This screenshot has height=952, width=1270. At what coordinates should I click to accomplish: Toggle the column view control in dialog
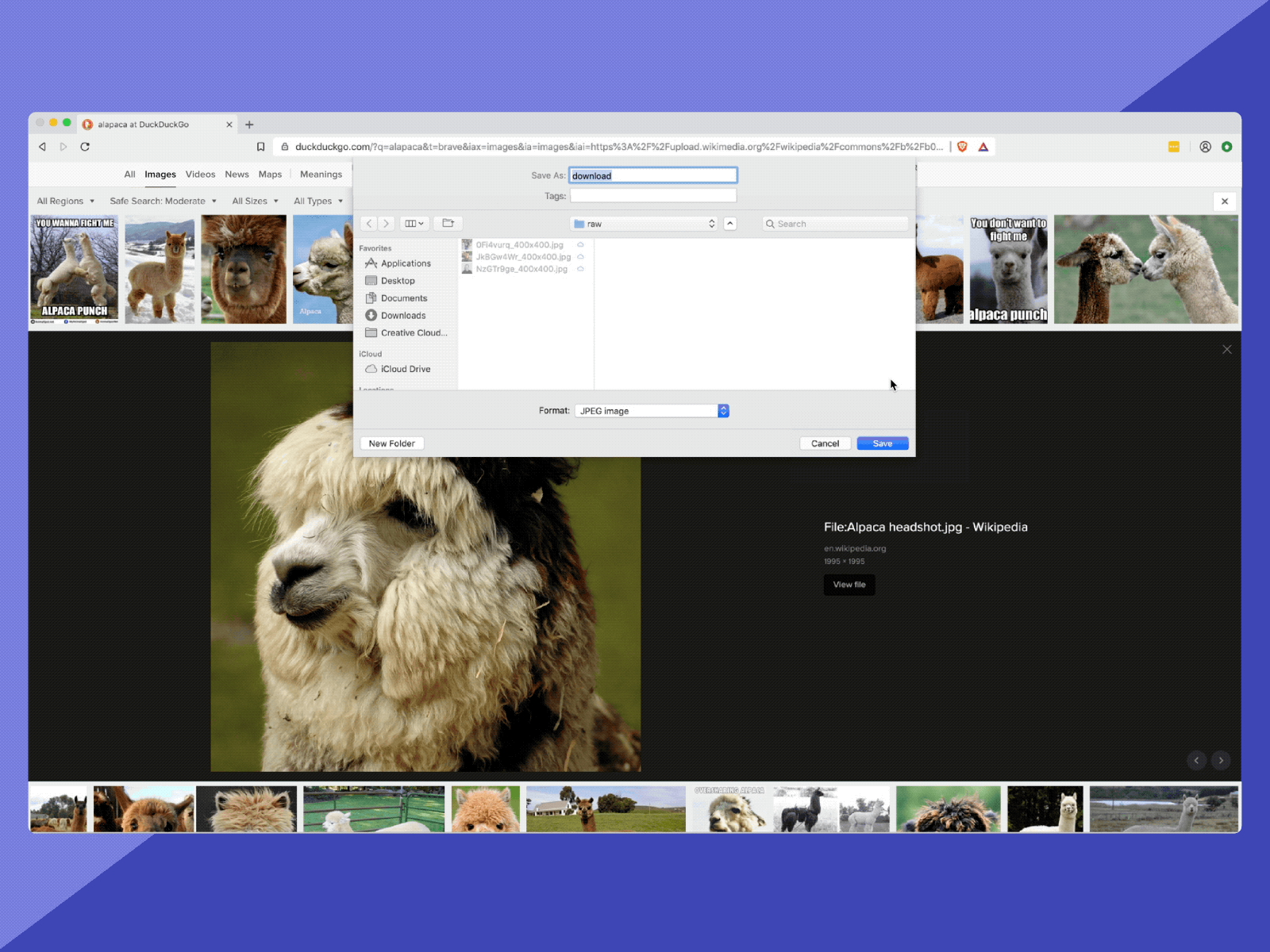click(413, 223)
